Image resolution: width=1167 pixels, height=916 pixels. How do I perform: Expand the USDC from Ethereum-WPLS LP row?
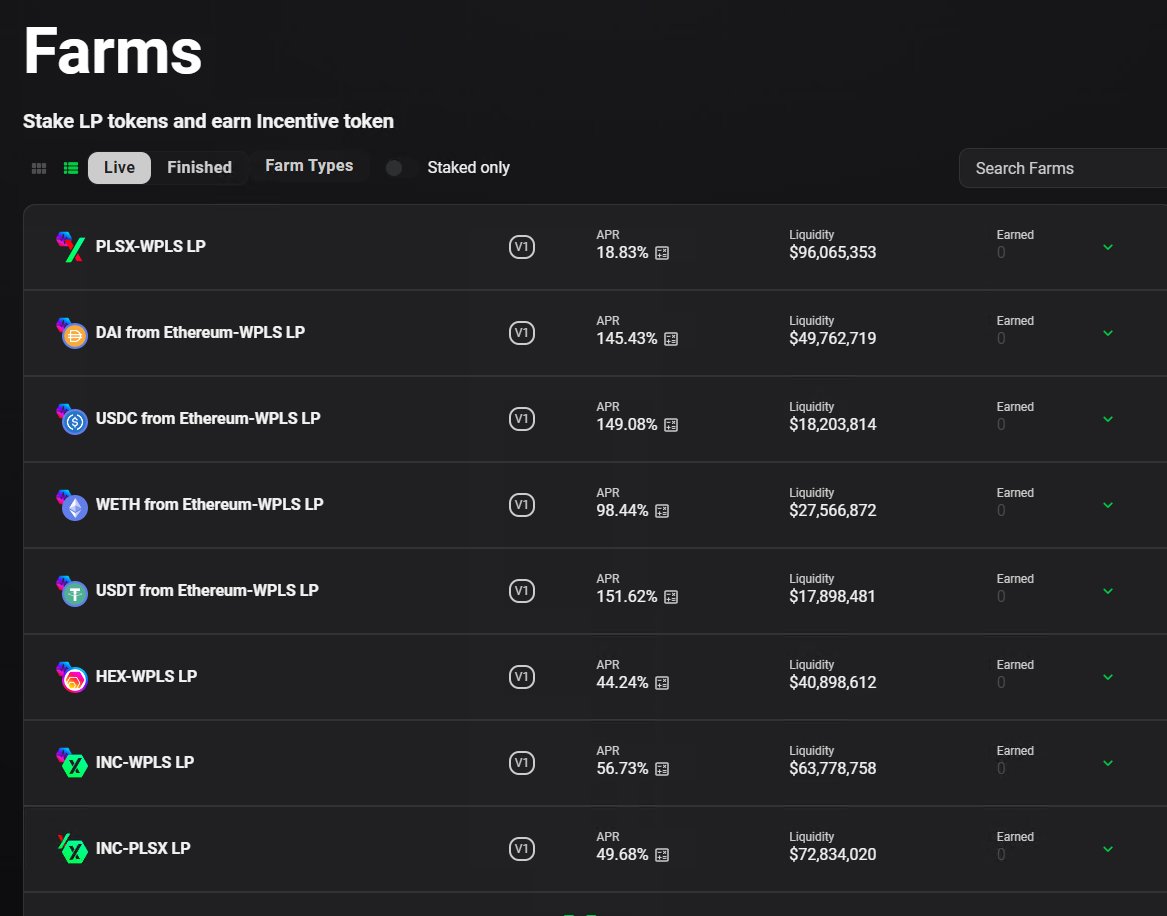1107,419
